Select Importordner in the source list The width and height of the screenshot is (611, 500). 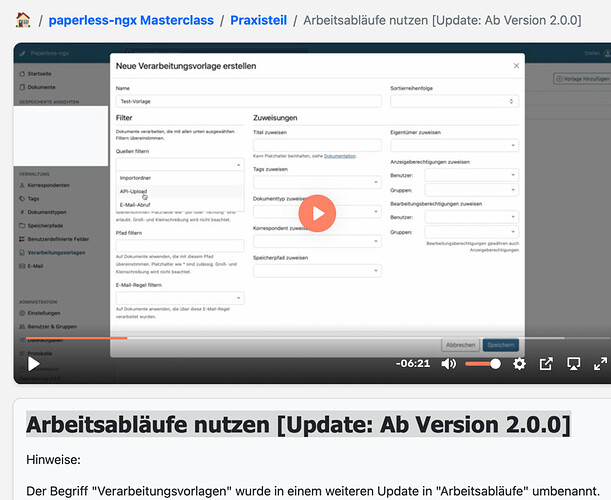tap(180, 178)
